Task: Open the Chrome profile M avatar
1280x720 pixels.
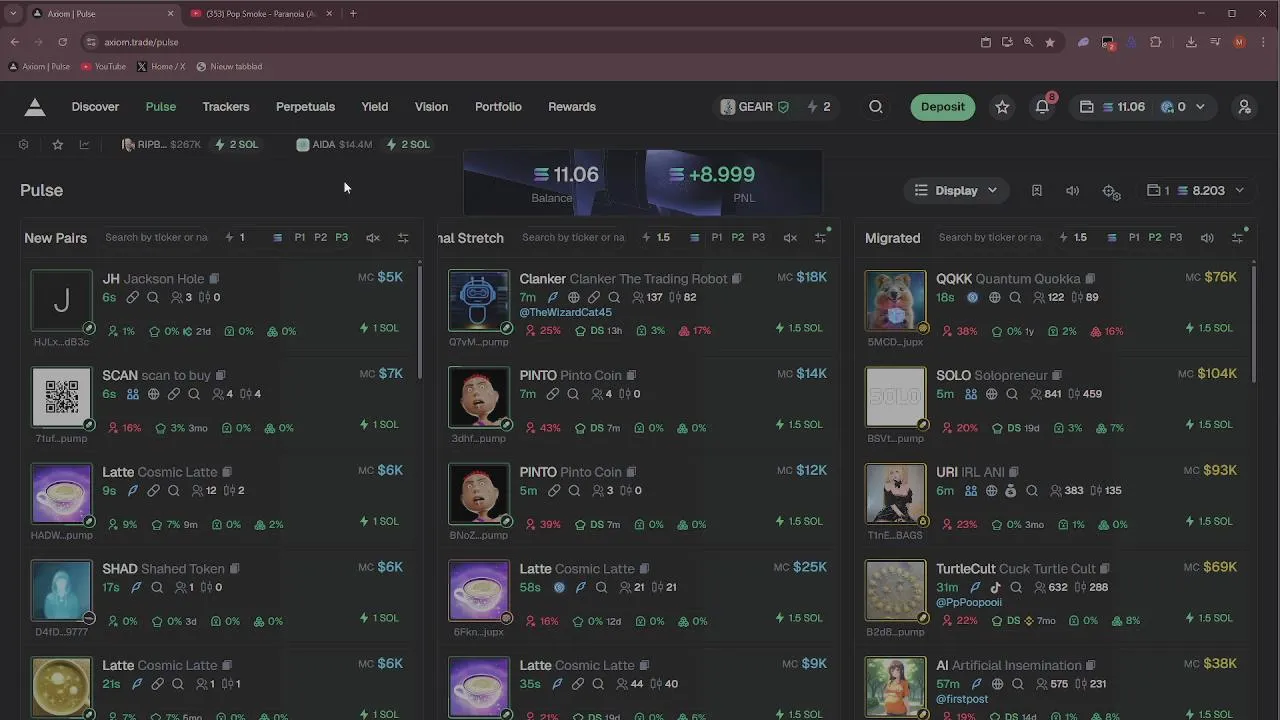Action: pos(1240,42)
